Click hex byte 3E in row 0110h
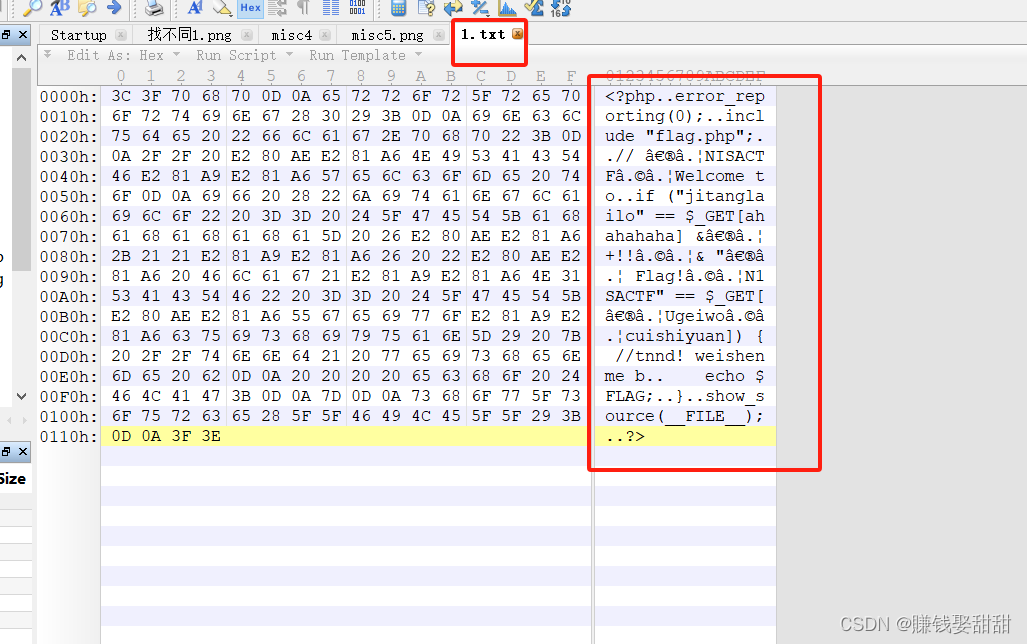The width and height of the screenshot is (1027, 644). pos(211,436)
